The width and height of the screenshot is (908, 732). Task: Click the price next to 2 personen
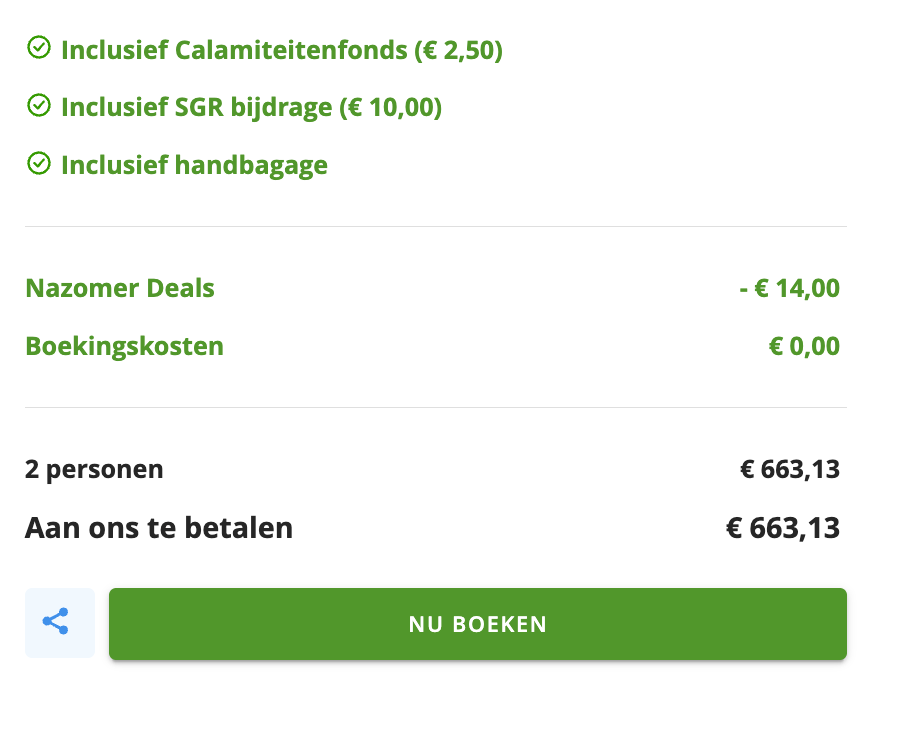[789, 469]
